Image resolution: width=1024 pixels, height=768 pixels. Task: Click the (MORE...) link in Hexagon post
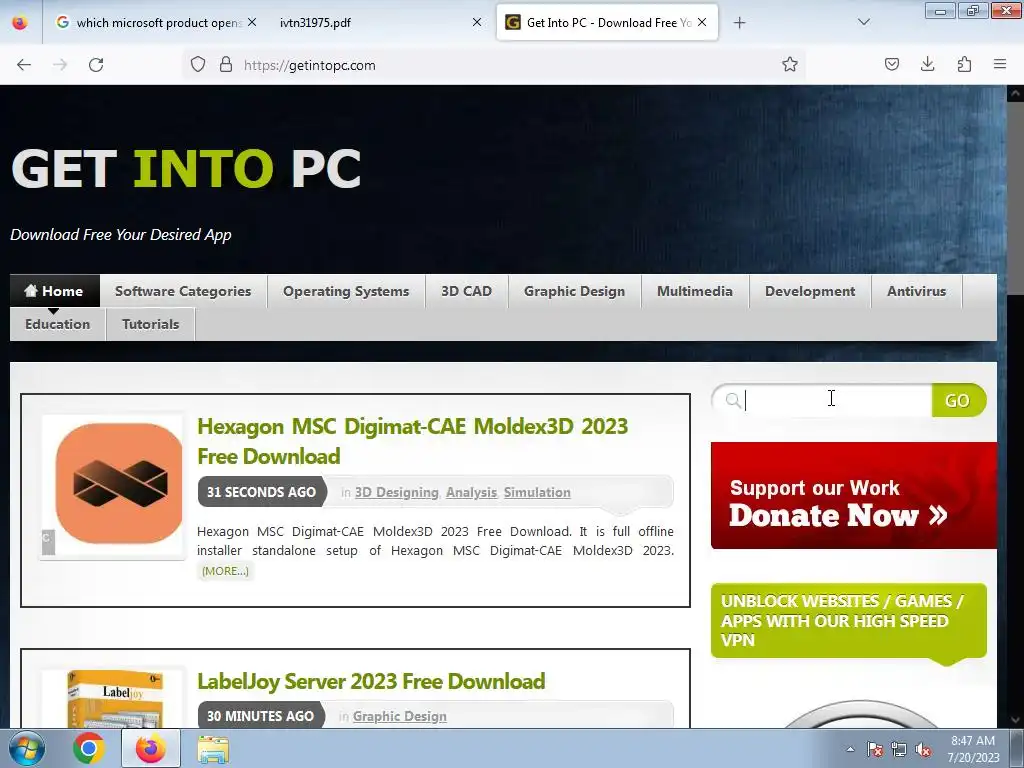pyautogui.click(x=225, y=571)
